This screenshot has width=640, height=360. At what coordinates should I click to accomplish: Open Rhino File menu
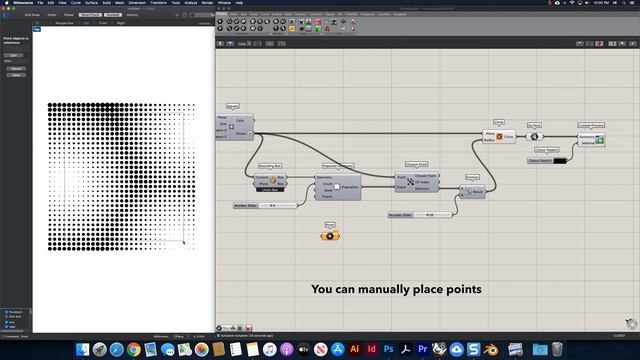pyautogui.click(x=40, y=2)
